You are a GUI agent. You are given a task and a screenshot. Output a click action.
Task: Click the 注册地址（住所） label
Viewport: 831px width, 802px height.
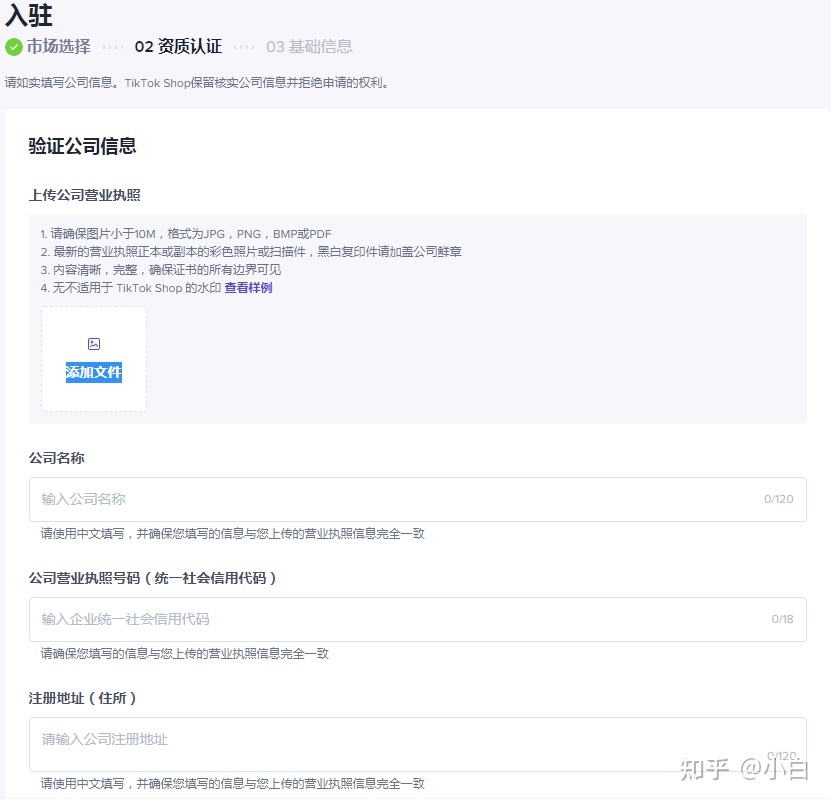point(83,698)
